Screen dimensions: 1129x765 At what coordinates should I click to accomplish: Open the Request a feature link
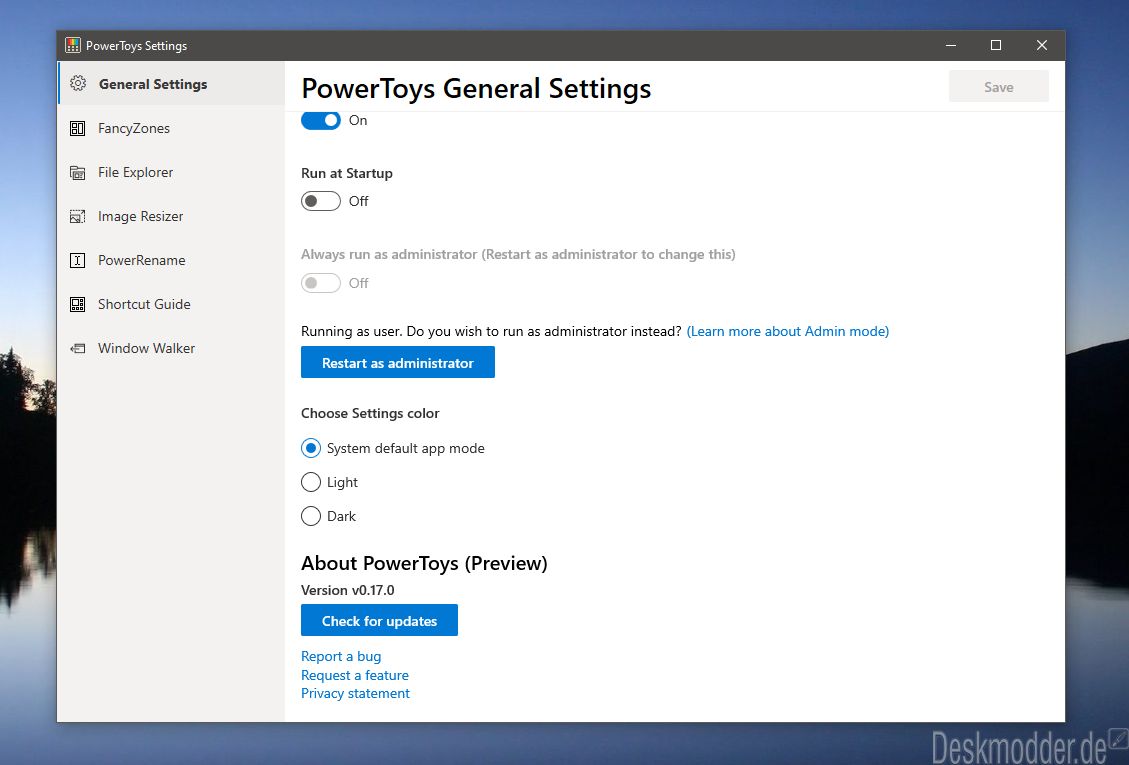[x=354, y=675]
